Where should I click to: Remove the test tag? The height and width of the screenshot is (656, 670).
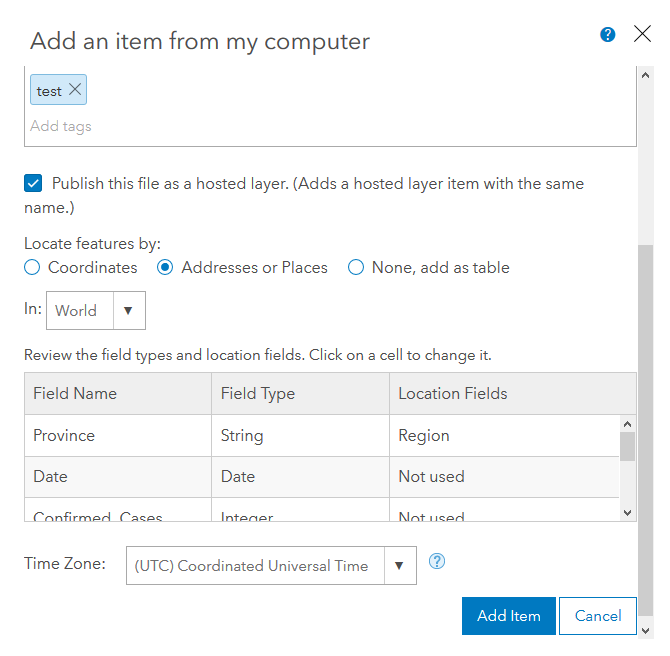75,90
